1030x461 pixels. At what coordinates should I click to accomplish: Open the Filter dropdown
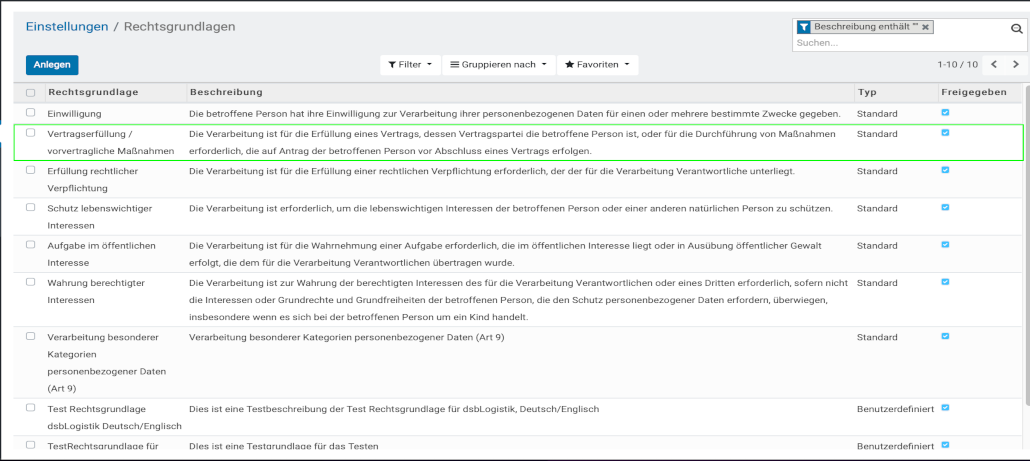point(410,65)
